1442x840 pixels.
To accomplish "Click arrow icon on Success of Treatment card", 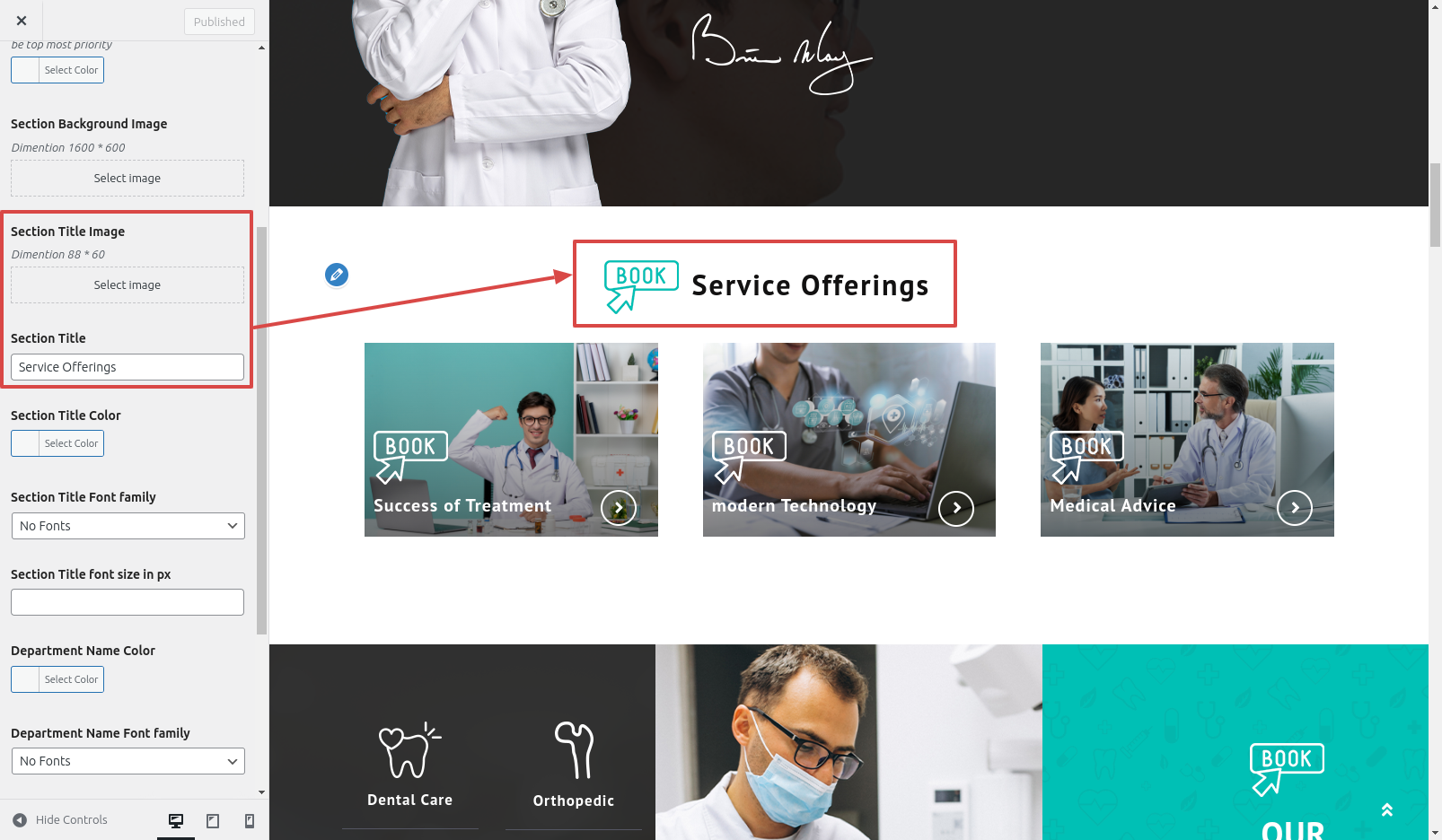I will (619, 508).
